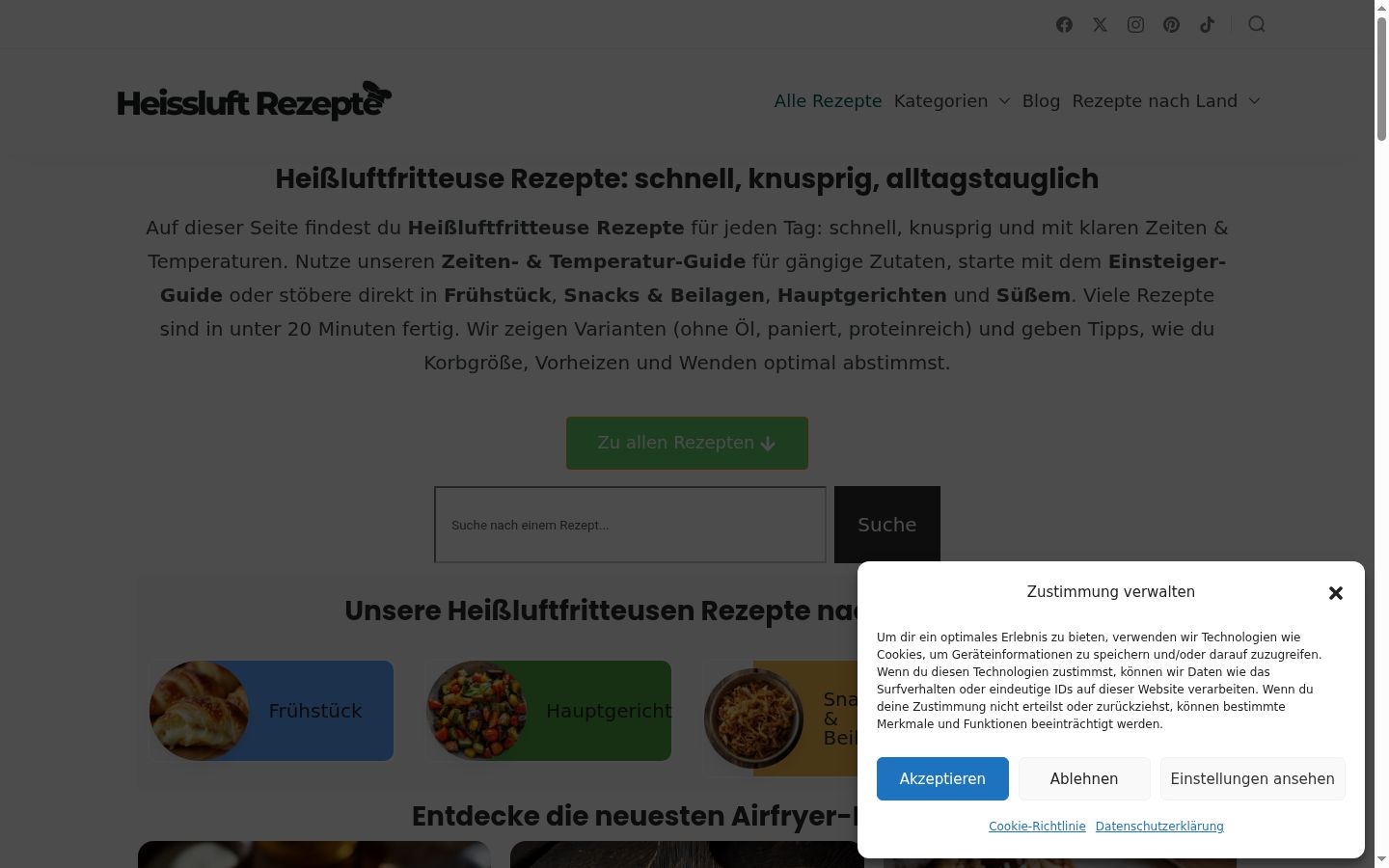Click the Zeiten- & Temperatur-Guide text

tap(593, 261)
